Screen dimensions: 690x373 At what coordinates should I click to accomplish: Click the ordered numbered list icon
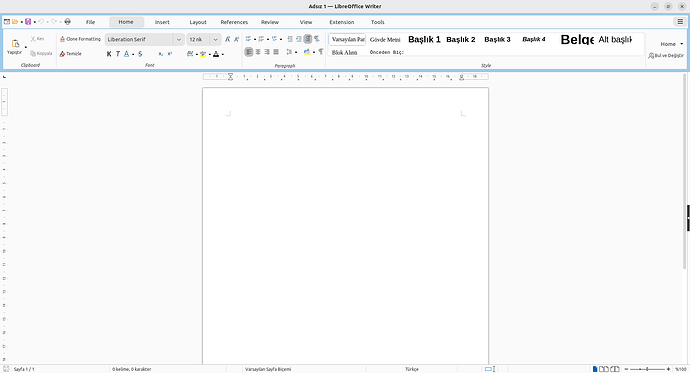coord(261,39)
